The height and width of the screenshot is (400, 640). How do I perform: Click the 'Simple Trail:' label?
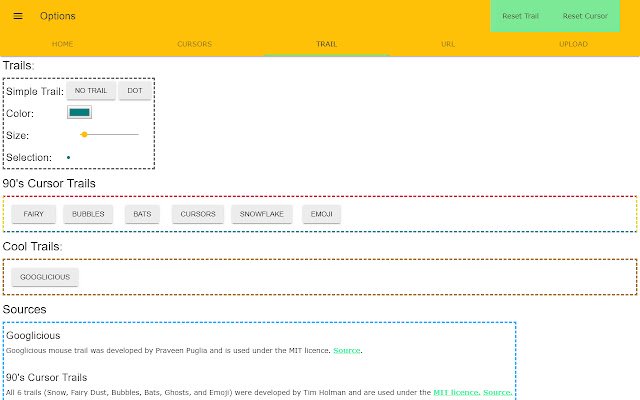35,91
